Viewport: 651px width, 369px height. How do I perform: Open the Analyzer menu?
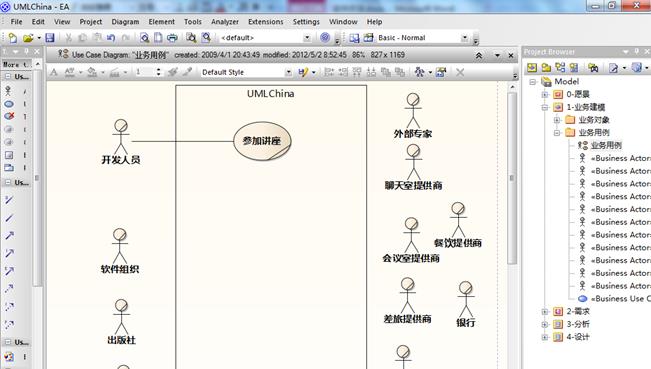click(225, 22)
